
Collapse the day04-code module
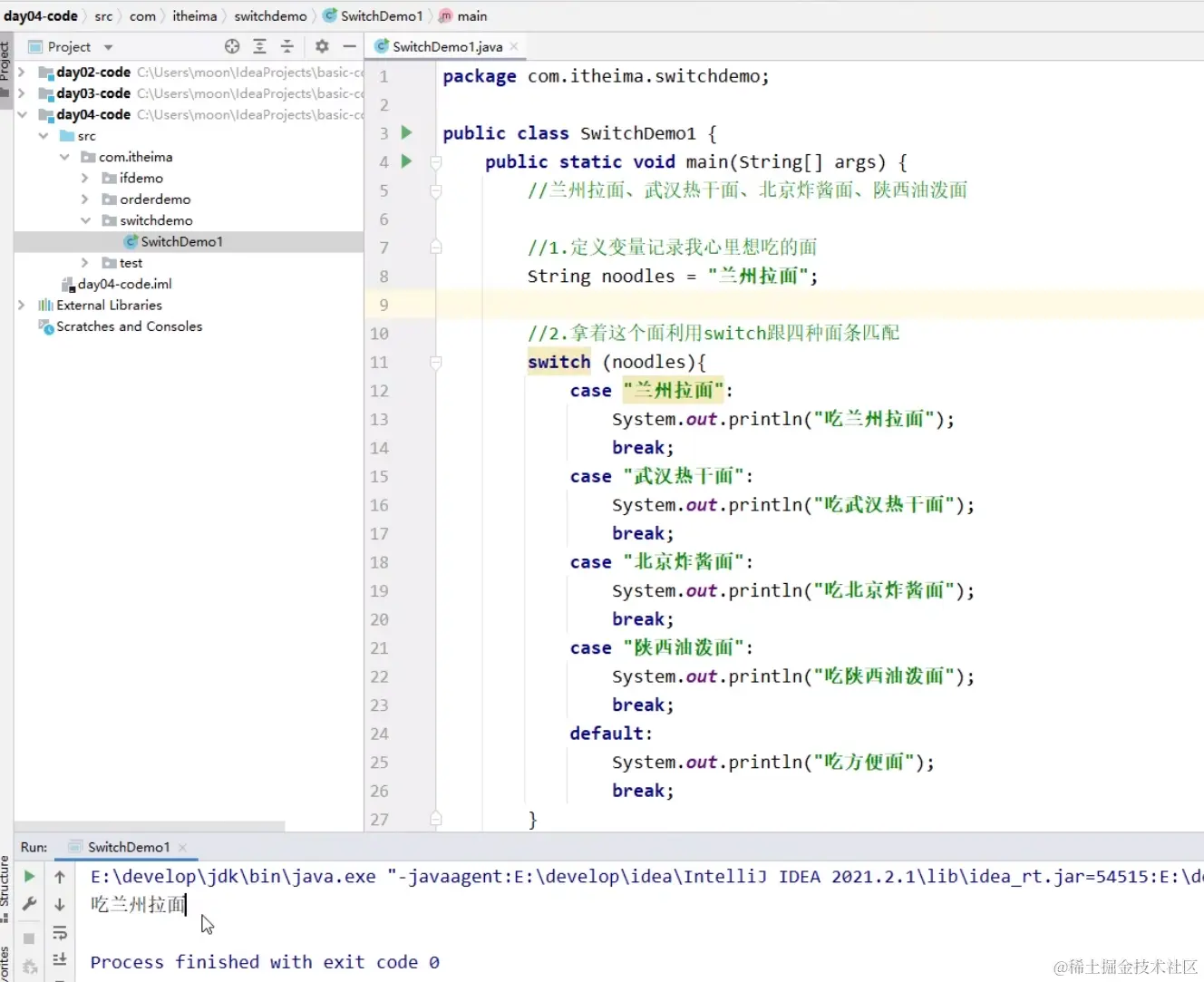pos(22,115)
